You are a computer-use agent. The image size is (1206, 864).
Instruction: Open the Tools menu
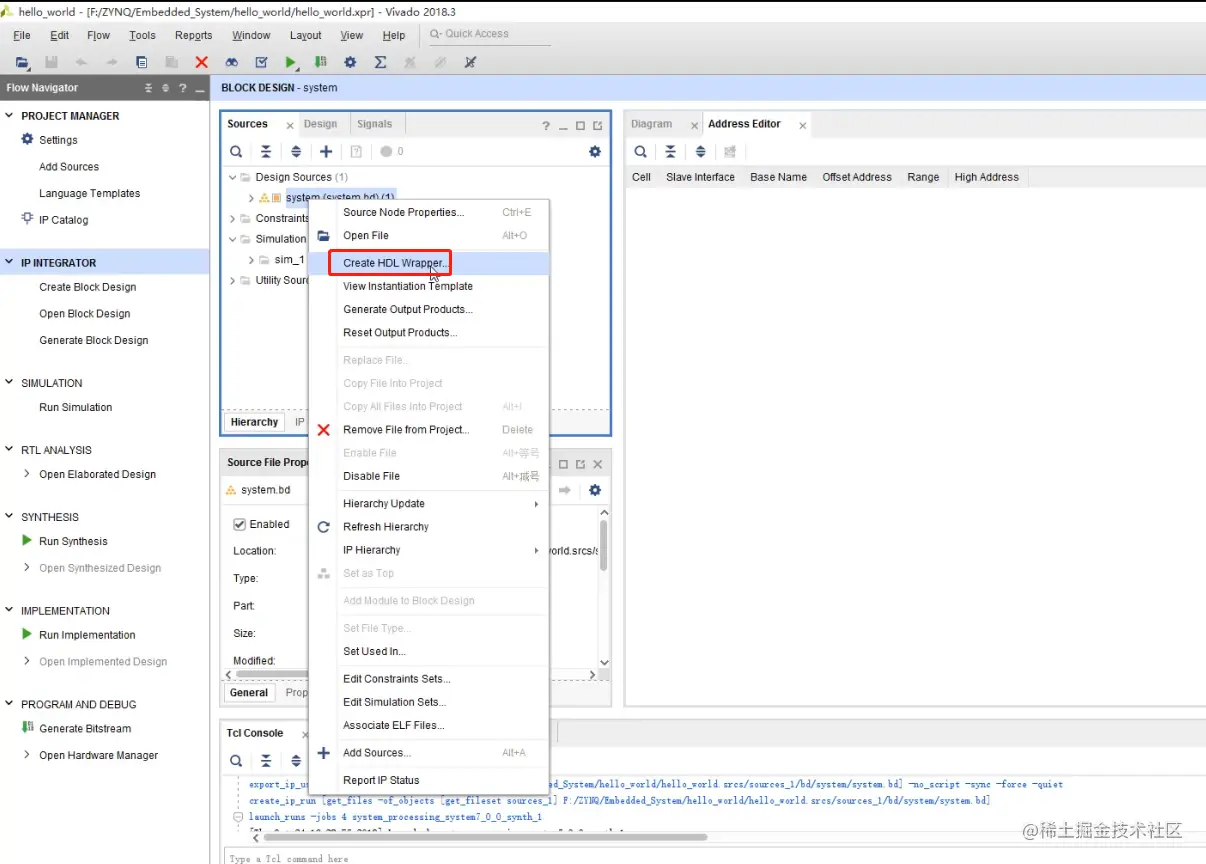tap(142, 35)
